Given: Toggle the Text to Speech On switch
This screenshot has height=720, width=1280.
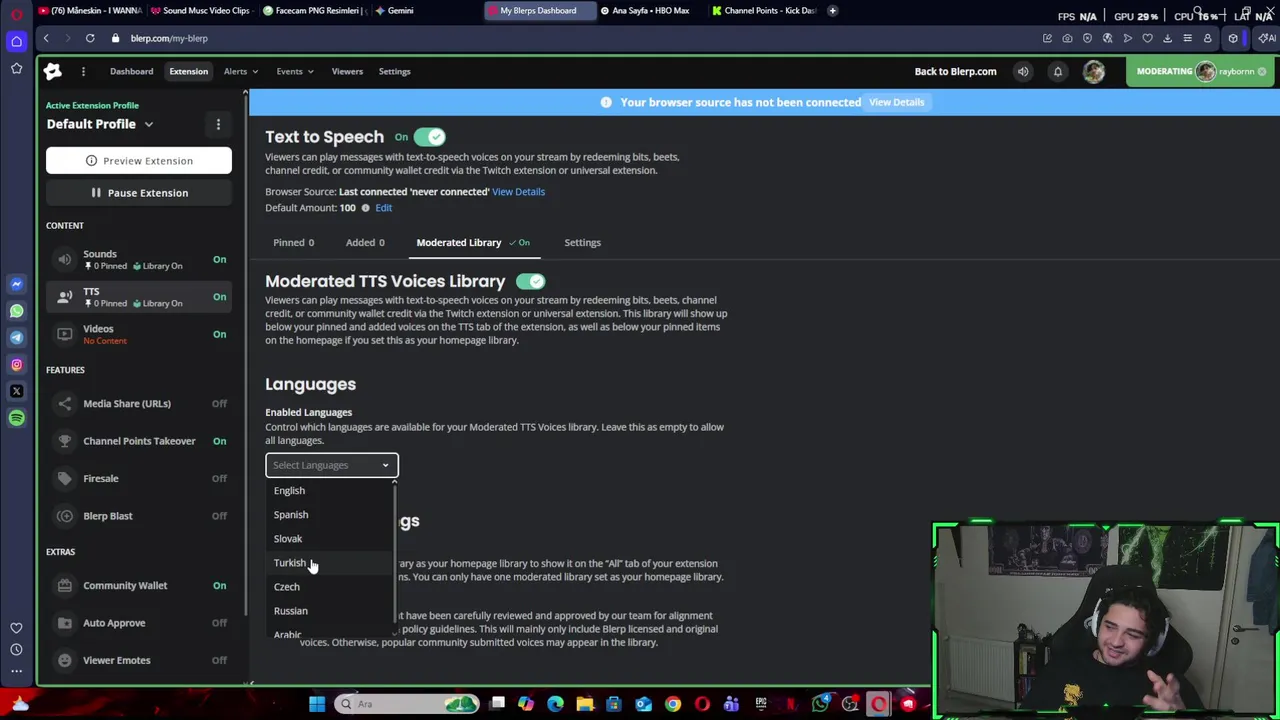Looking at the screenshot, I should pyautogui.click(x=429, y=137).
